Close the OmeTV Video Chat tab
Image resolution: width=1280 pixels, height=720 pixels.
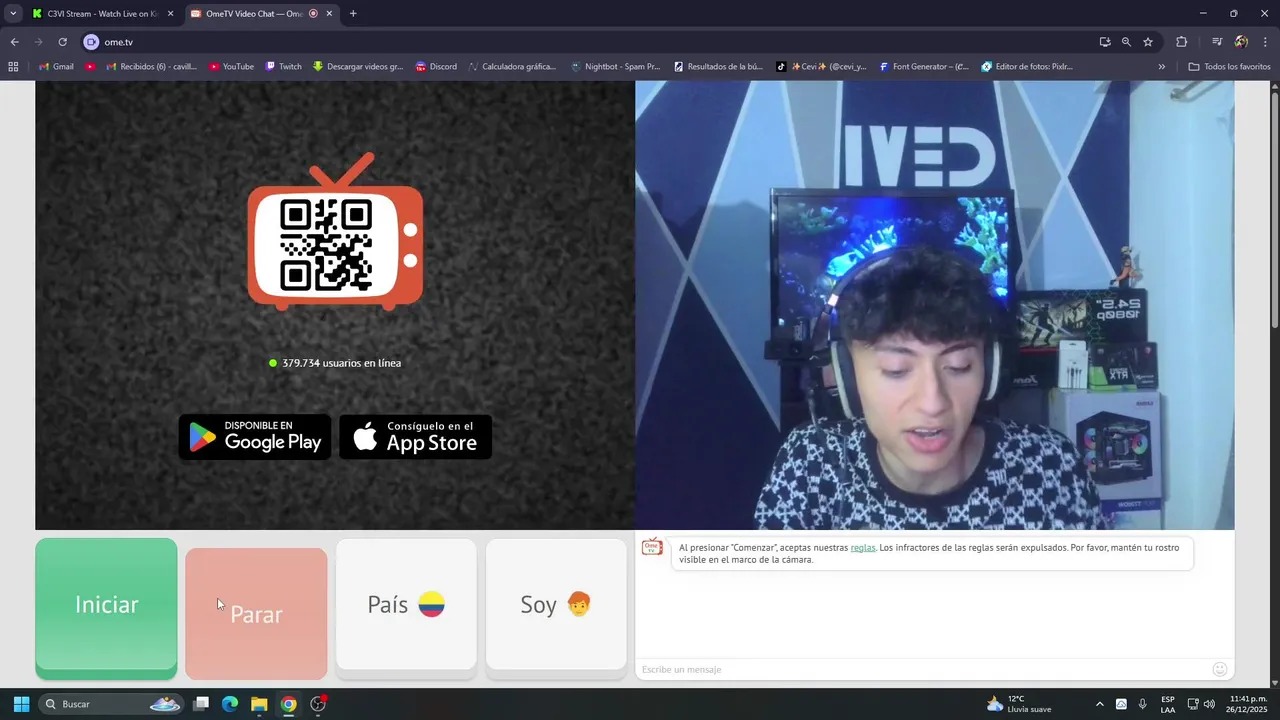pyautogui.click(x=329, y=14)
